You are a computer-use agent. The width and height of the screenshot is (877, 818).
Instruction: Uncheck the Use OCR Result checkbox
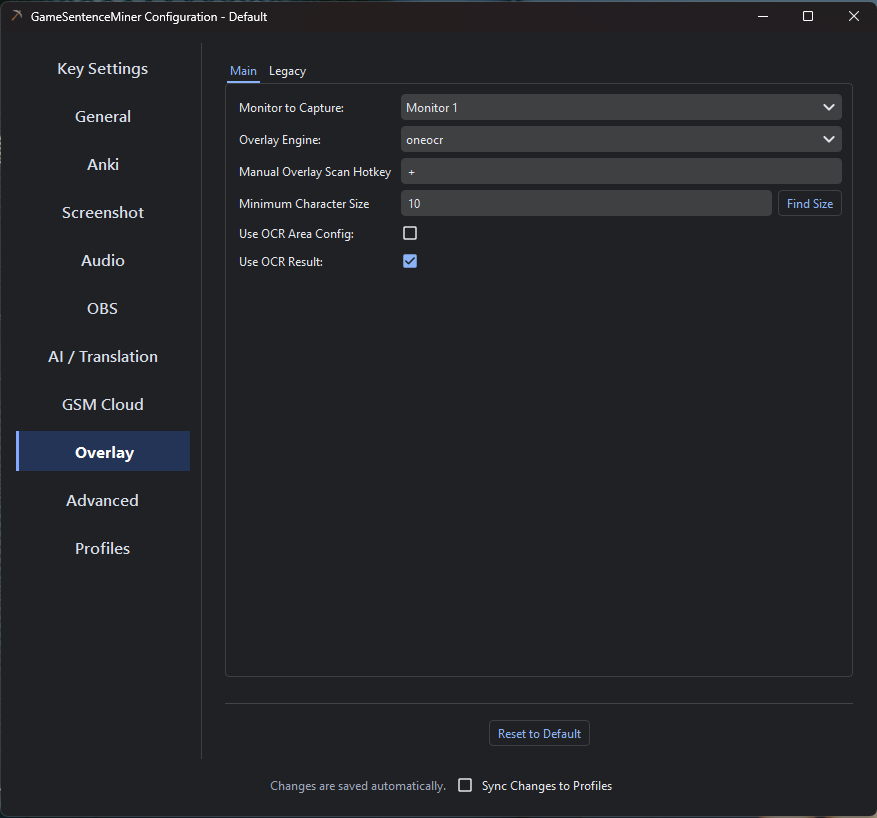[x=410, y=261]
